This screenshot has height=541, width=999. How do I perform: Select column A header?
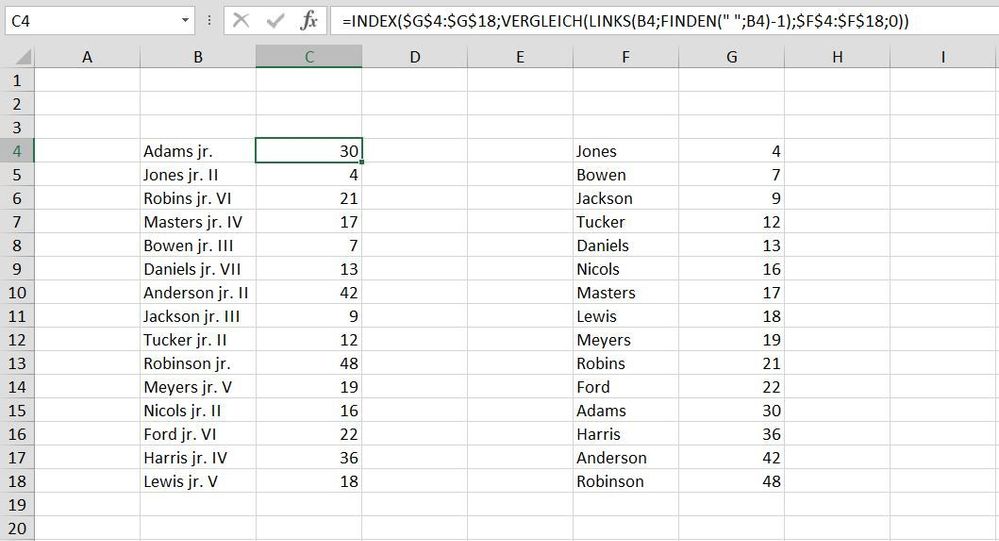pyautogui.click(x=87, y=57)
